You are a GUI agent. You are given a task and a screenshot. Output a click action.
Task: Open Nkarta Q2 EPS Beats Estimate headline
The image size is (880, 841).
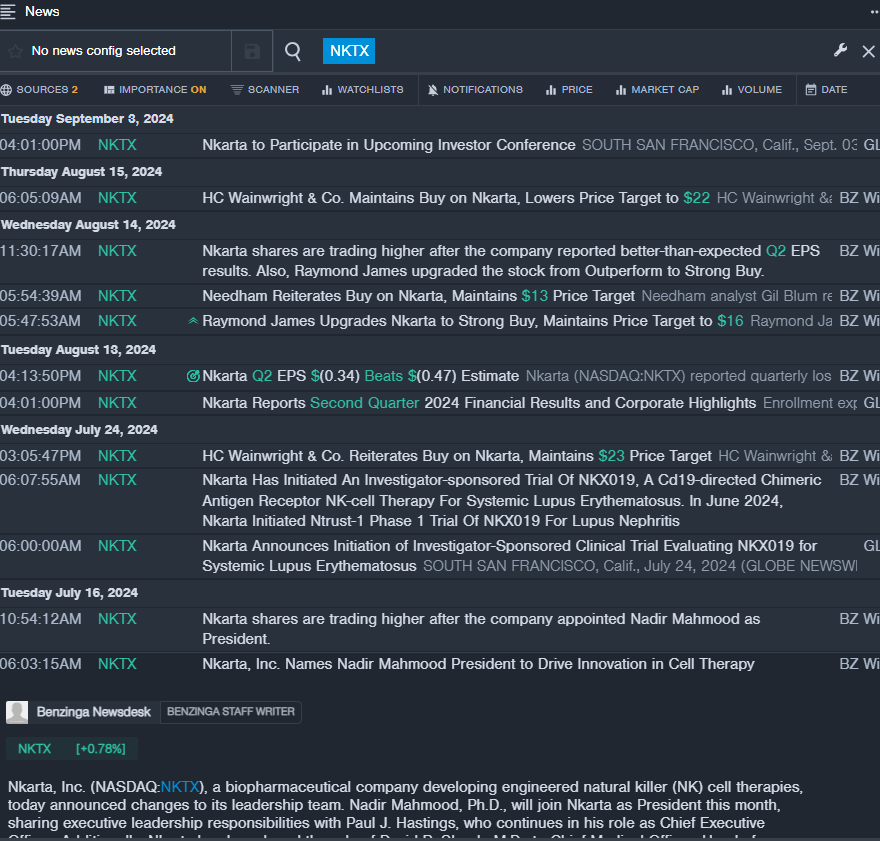pyautogui.click(x=360, y=376)
